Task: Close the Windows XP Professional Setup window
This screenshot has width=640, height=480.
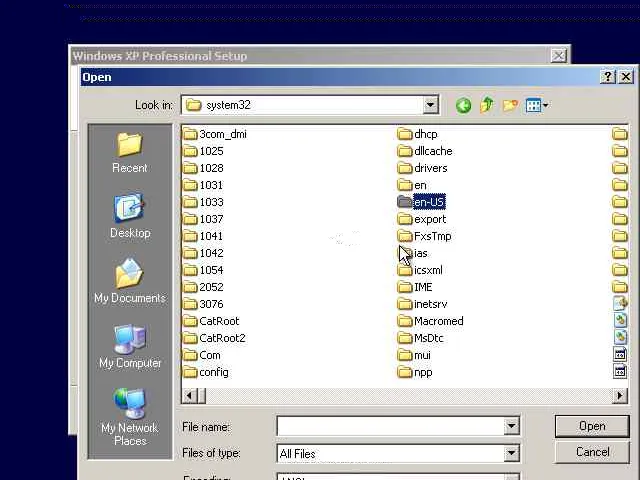Action: 558,56
